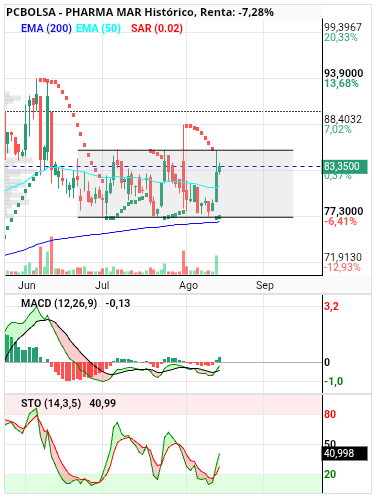Click the 77,3000 support price label

click(x=344, y=211)
